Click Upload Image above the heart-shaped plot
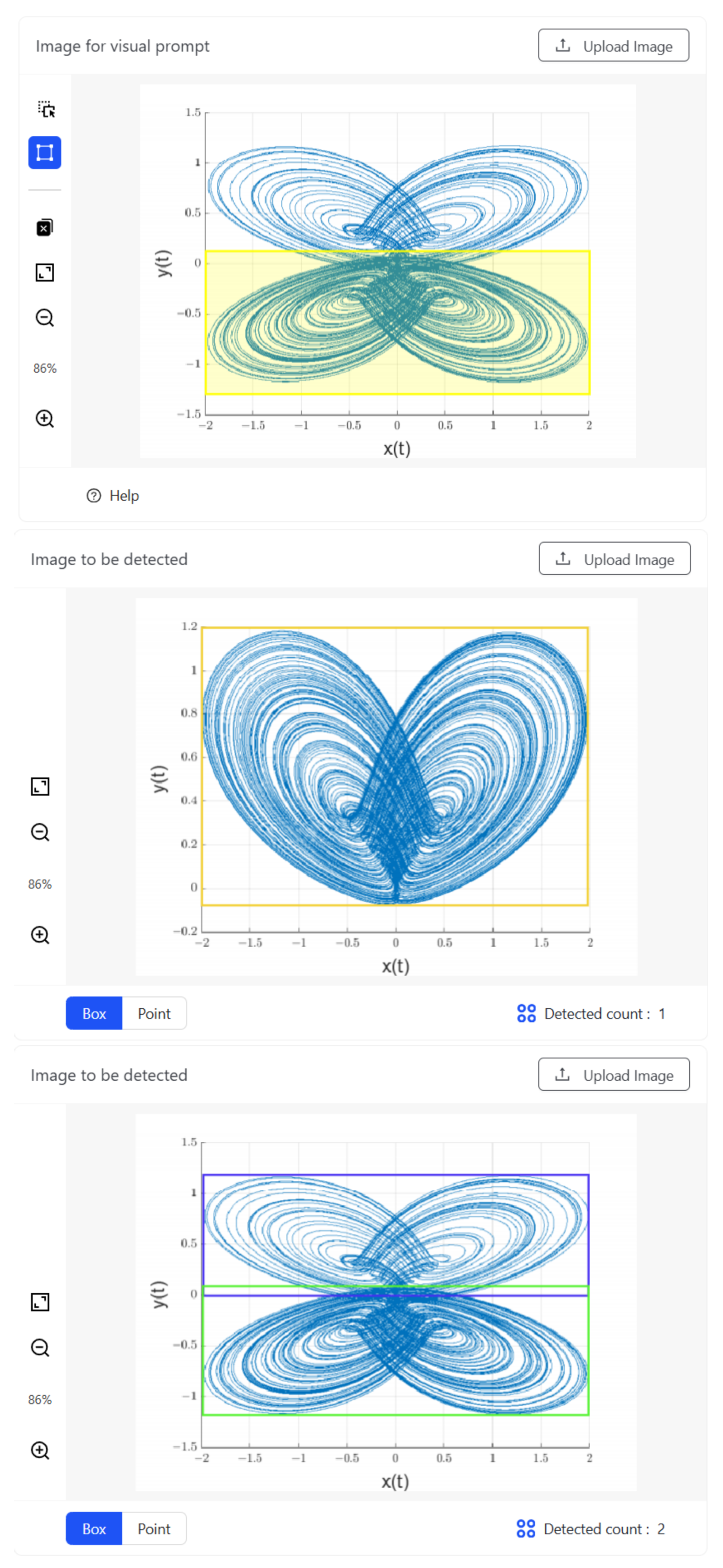Viewport: 723px width, 1568px height. coord(615,559)
